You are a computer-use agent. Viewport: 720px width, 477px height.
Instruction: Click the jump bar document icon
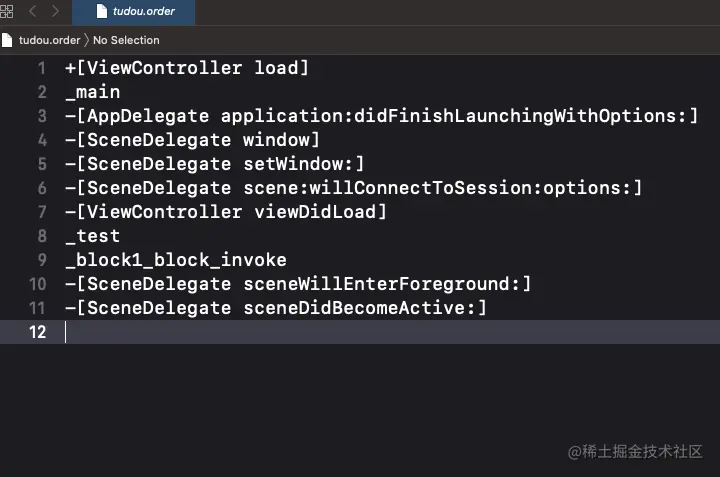coord(8,40)
